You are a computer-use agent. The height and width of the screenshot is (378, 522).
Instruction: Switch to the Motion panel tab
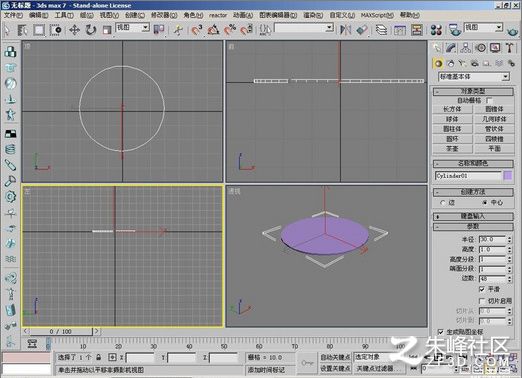coord(481,48)
